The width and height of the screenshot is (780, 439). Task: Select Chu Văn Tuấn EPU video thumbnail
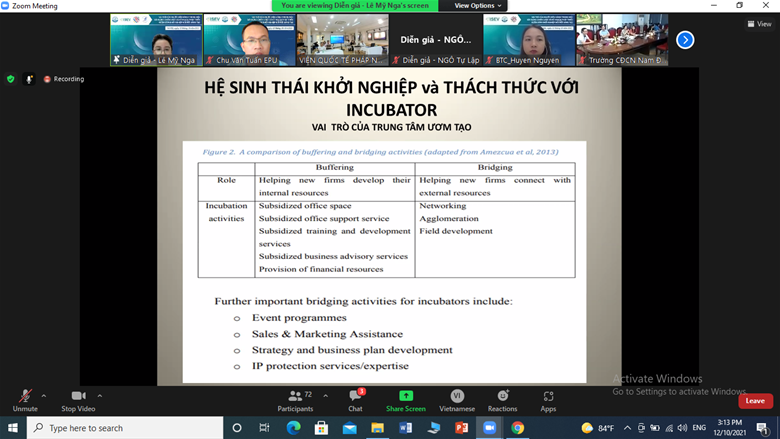pos(248,40)
